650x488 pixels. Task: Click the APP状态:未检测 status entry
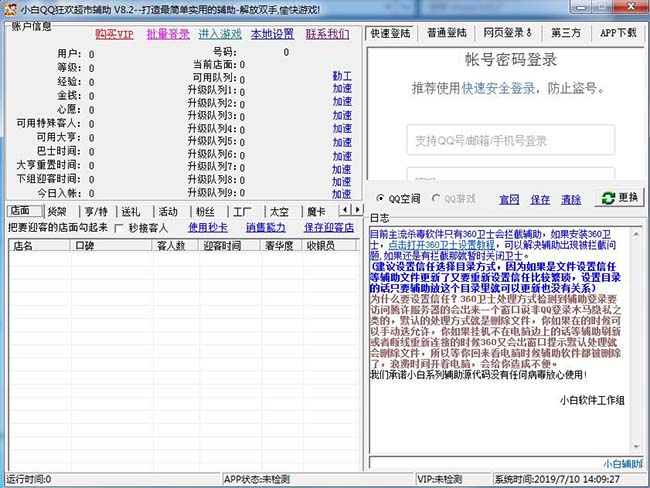pos(318,480)
